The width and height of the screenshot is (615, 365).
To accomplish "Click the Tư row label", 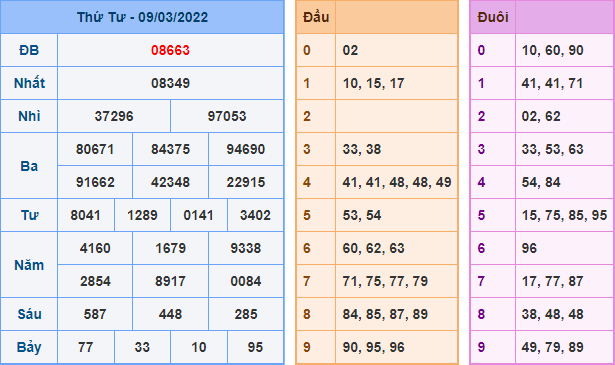I will tap(29, 215).
